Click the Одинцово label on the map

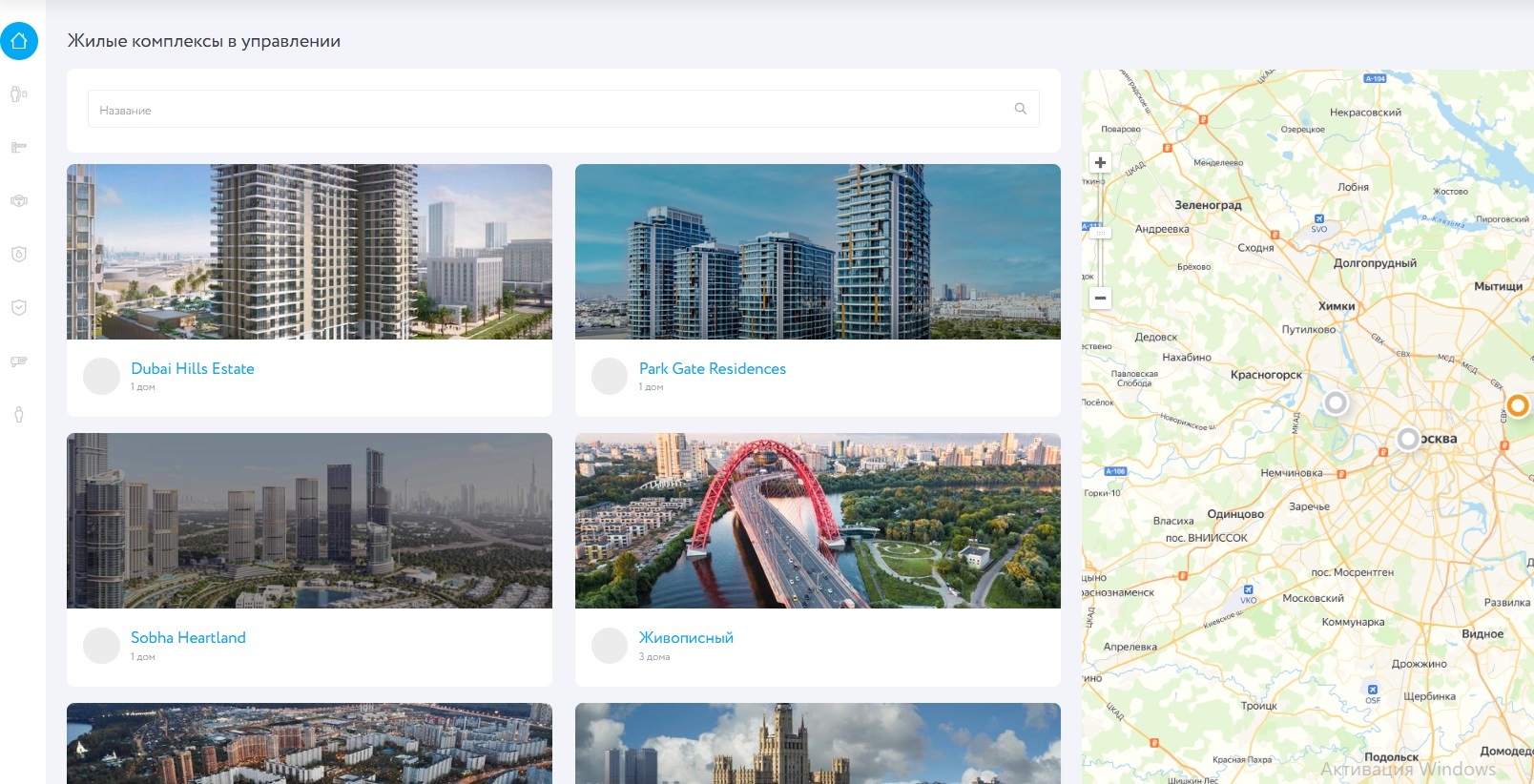coord(1235,514)
